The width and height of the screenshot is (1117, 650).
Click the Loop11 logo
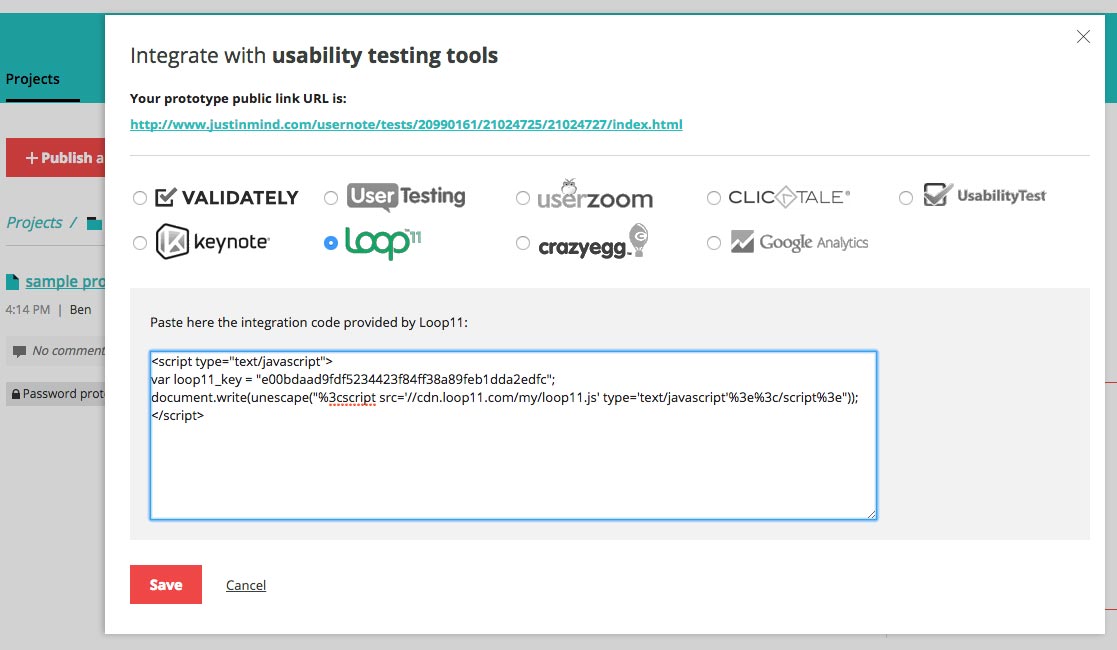pyautogui.click(x=383, y=242)
